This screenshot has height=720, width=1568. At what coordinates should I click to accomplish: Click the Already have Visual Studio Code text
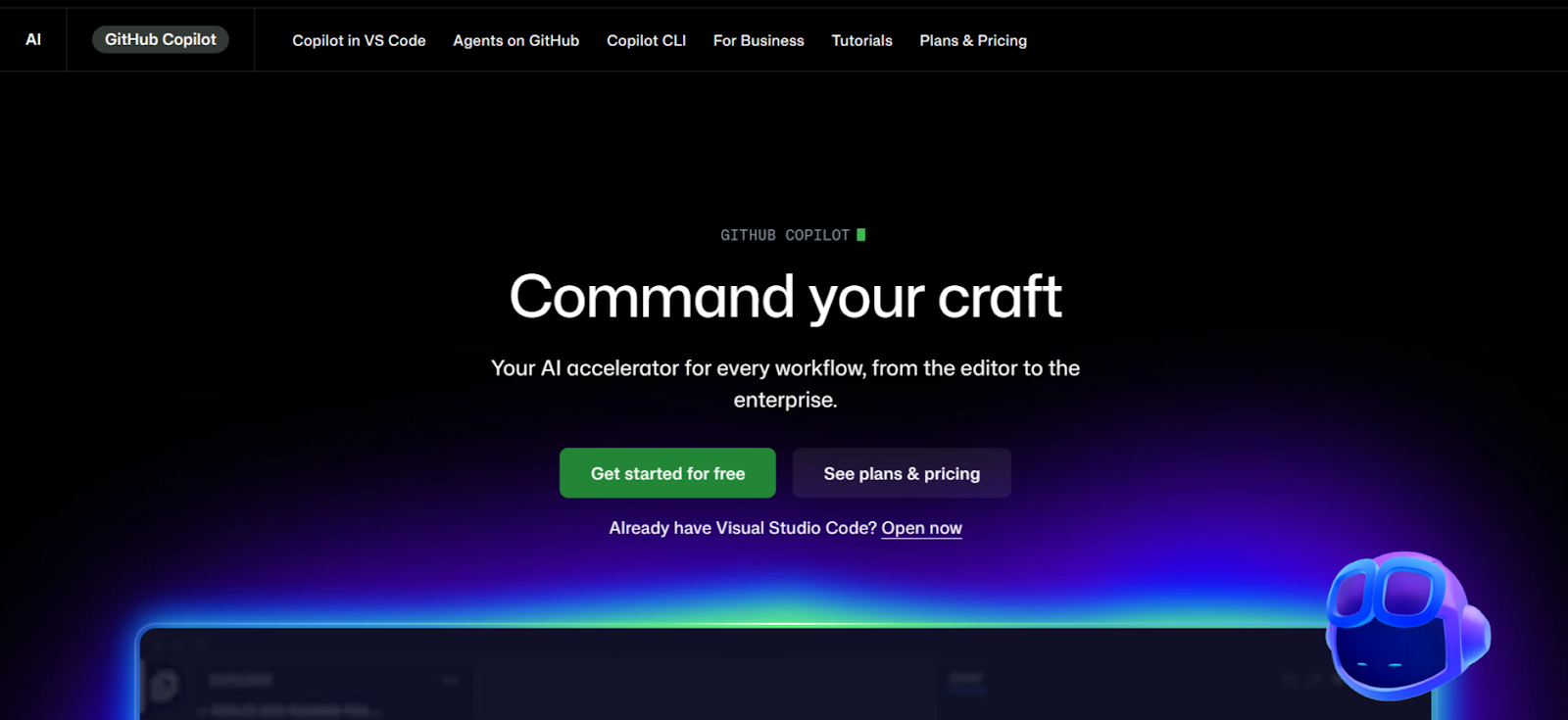click(x=743, y=528)
